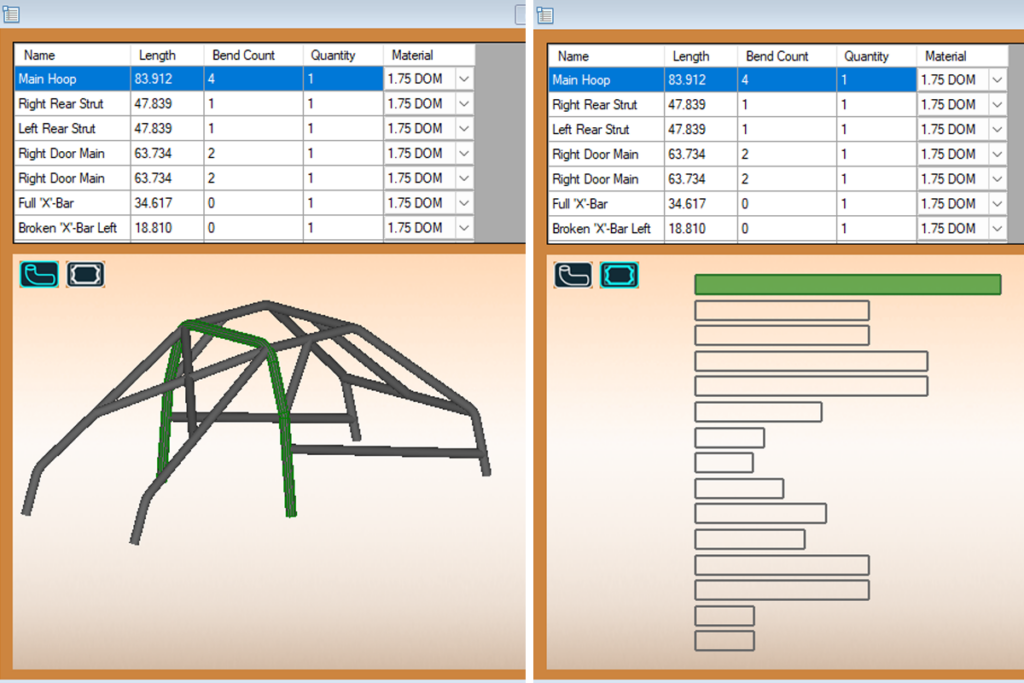Click the Quantity column header in the bar-chart panel
This screenshot has width=1024, height=683.
[x=876, y=56]
